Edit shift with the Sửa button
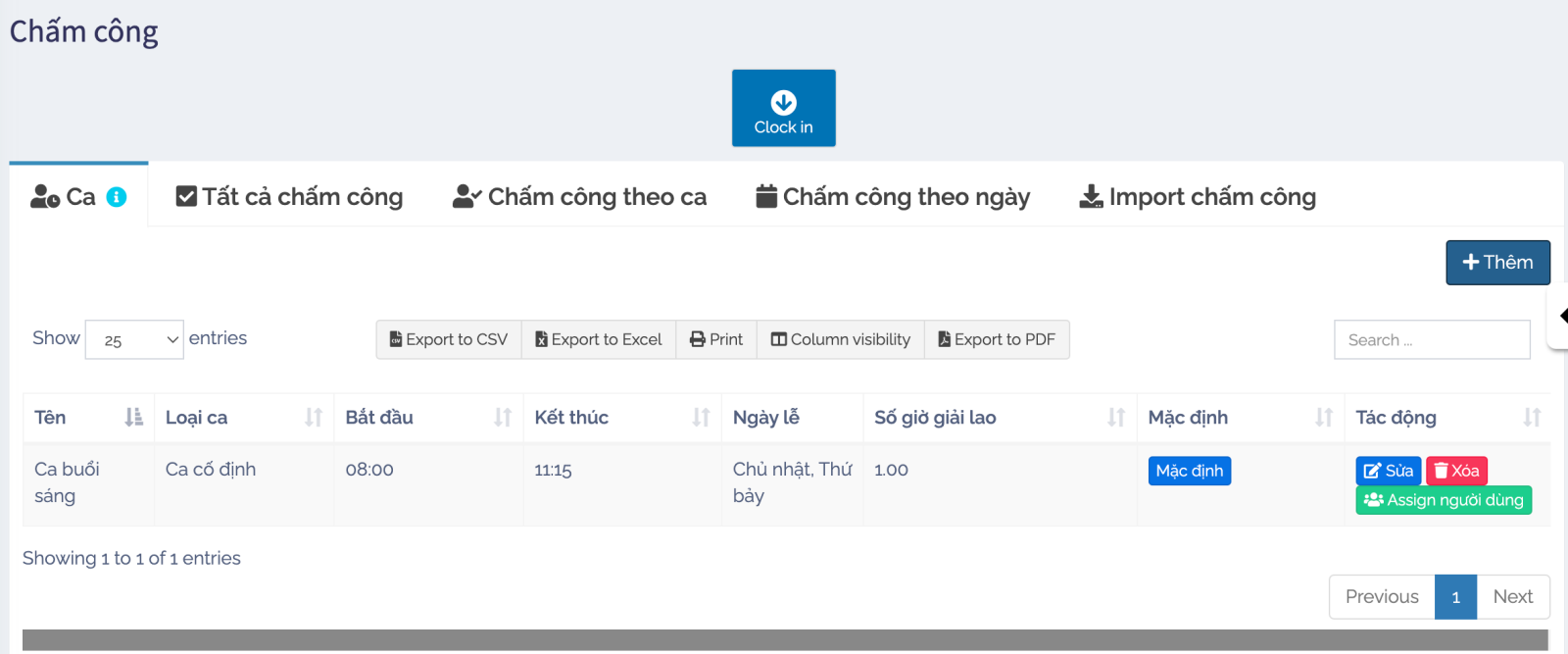 pos(1388,471)
